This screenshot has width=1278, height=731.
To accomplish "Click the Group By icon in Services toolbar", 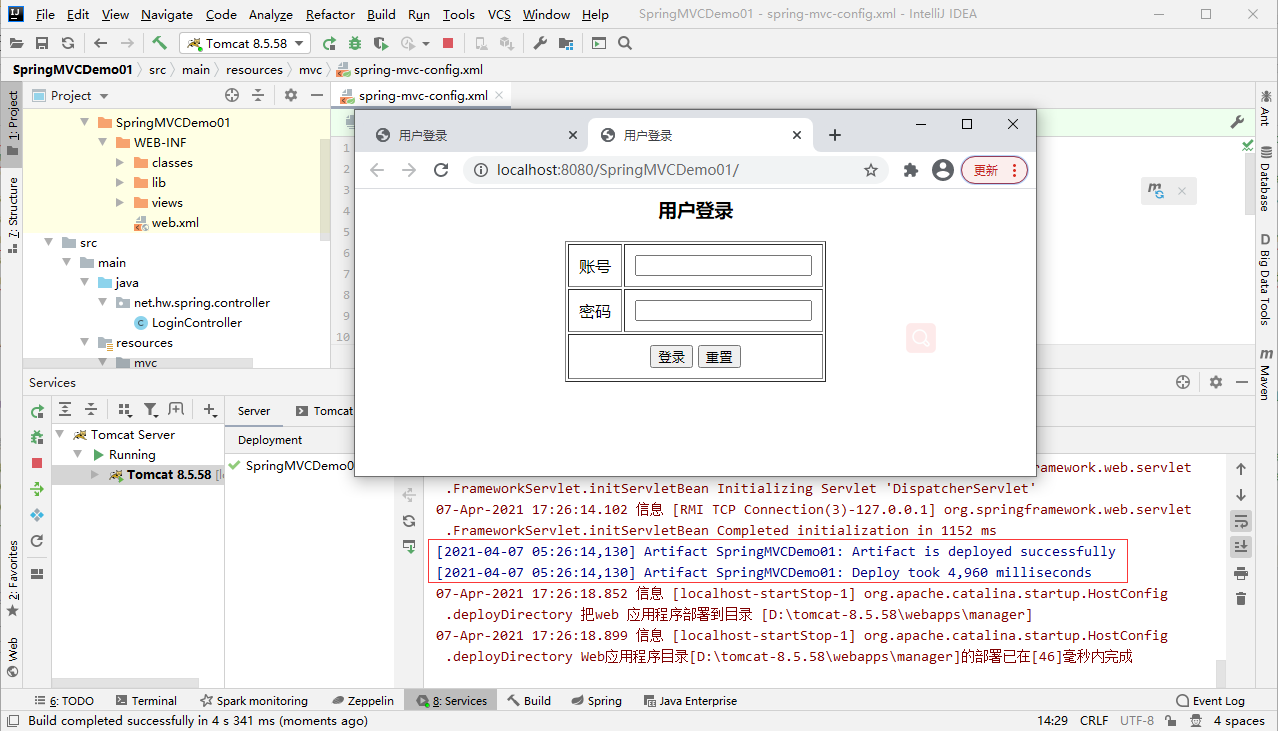I will (125, 409).
